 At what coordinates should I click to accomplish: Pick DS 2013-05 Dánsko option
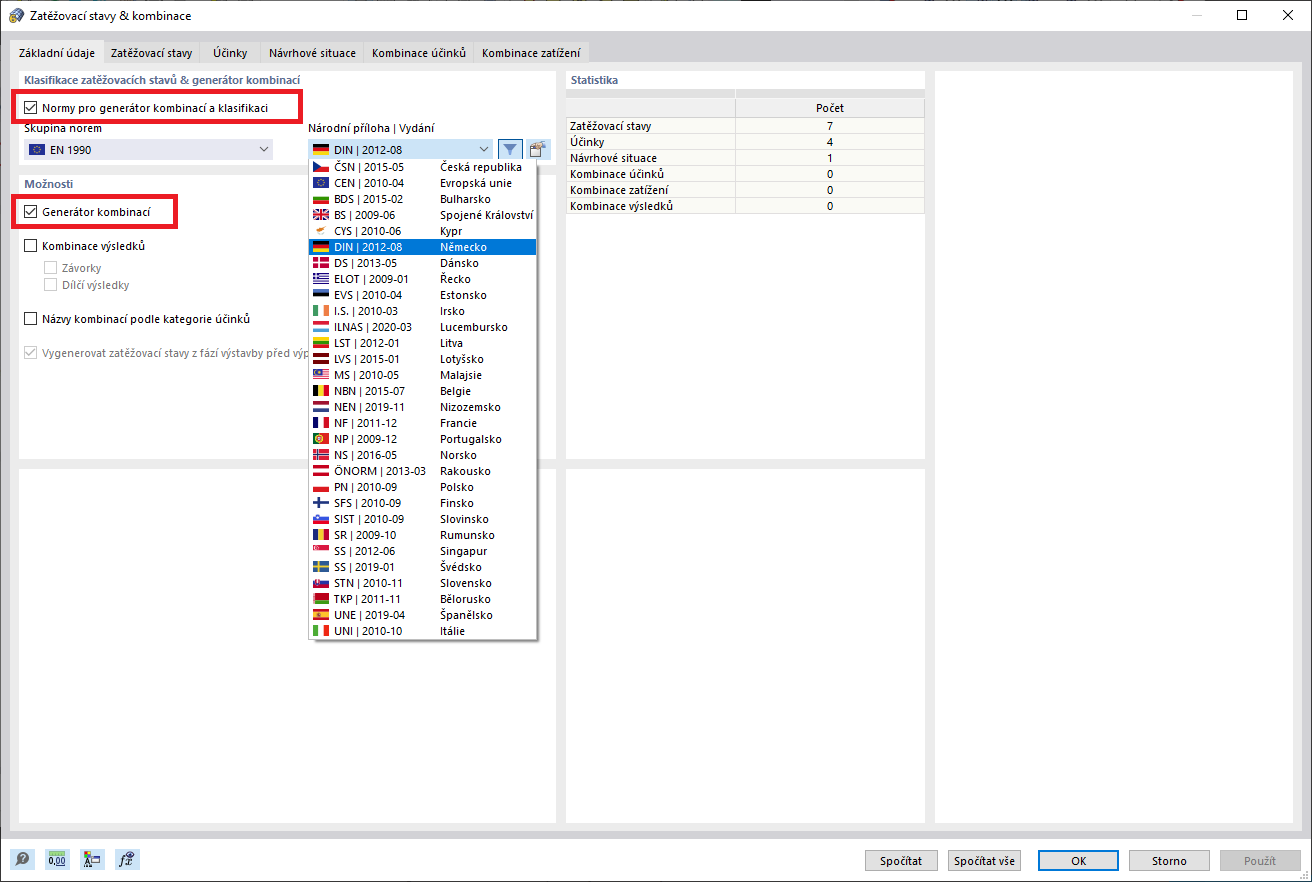click(423, 263)
